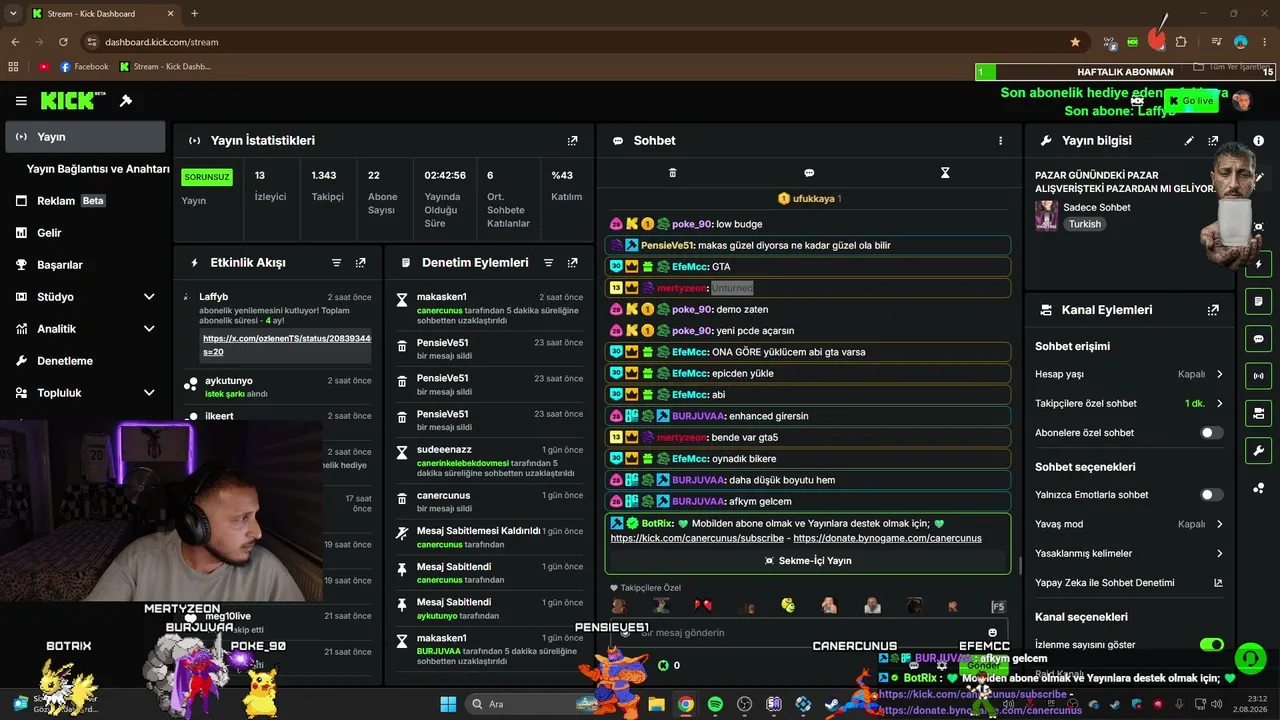Open Hesap yaşı setting chevron
Screen dimensions: 1280x720
1219,374
